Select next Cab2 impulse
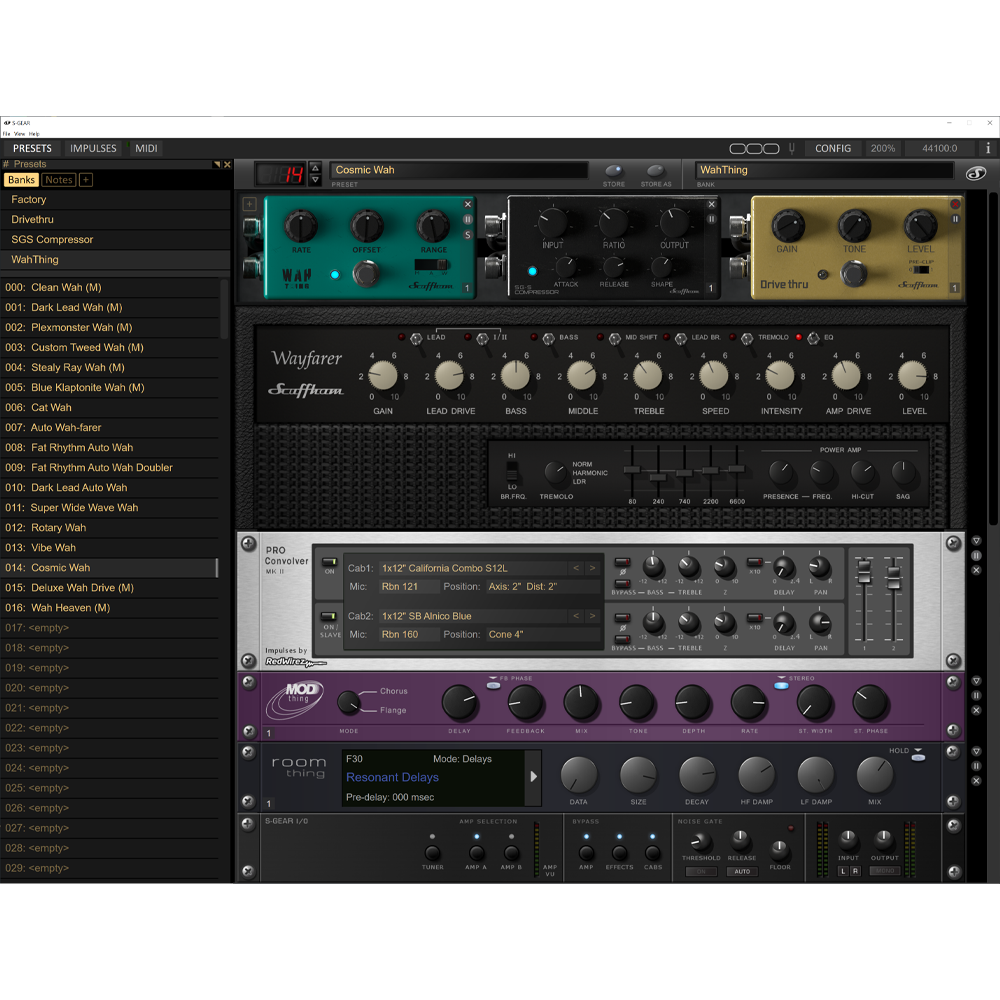This screenshot has width=1000, height=1000. [592, 616]
